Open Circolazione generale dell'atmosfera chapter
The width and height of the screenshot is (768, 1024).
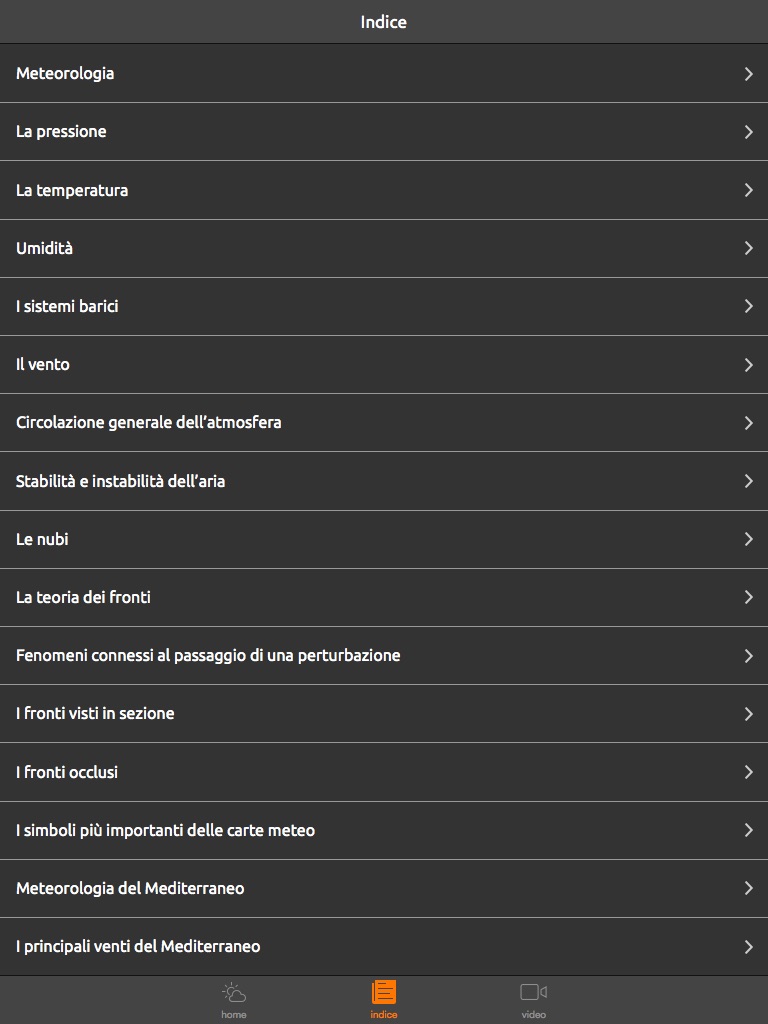[x=149, y=422]
